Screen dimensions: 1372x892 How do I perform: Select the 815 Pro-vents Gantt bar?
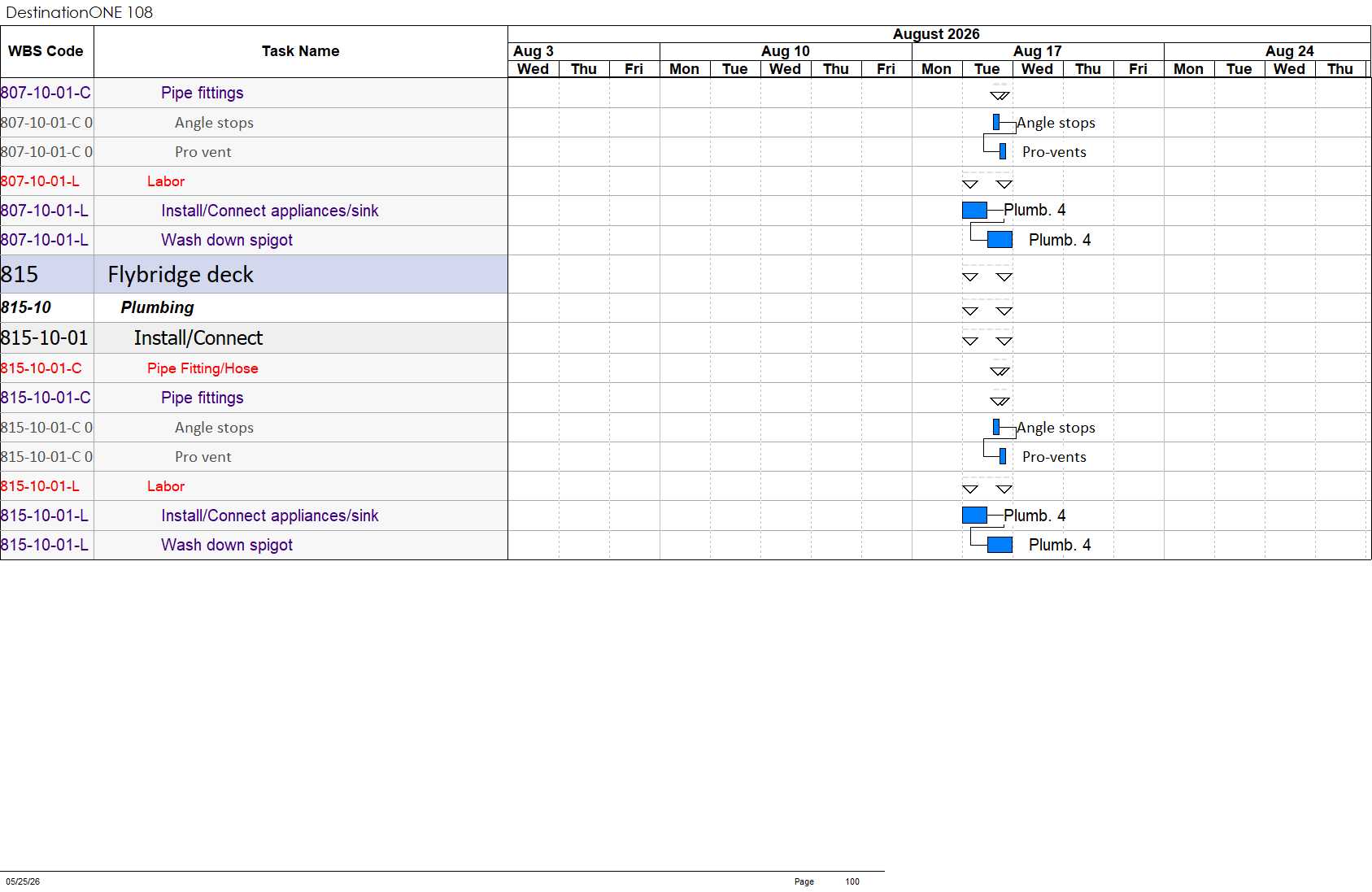(x=1003, y=456)
